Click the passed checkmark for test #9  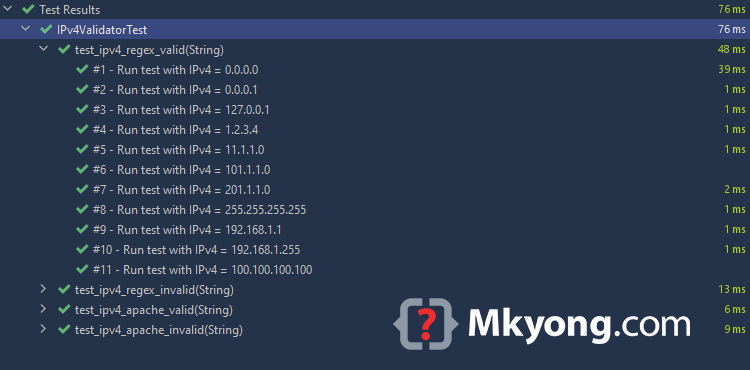(x=82, y=229)
